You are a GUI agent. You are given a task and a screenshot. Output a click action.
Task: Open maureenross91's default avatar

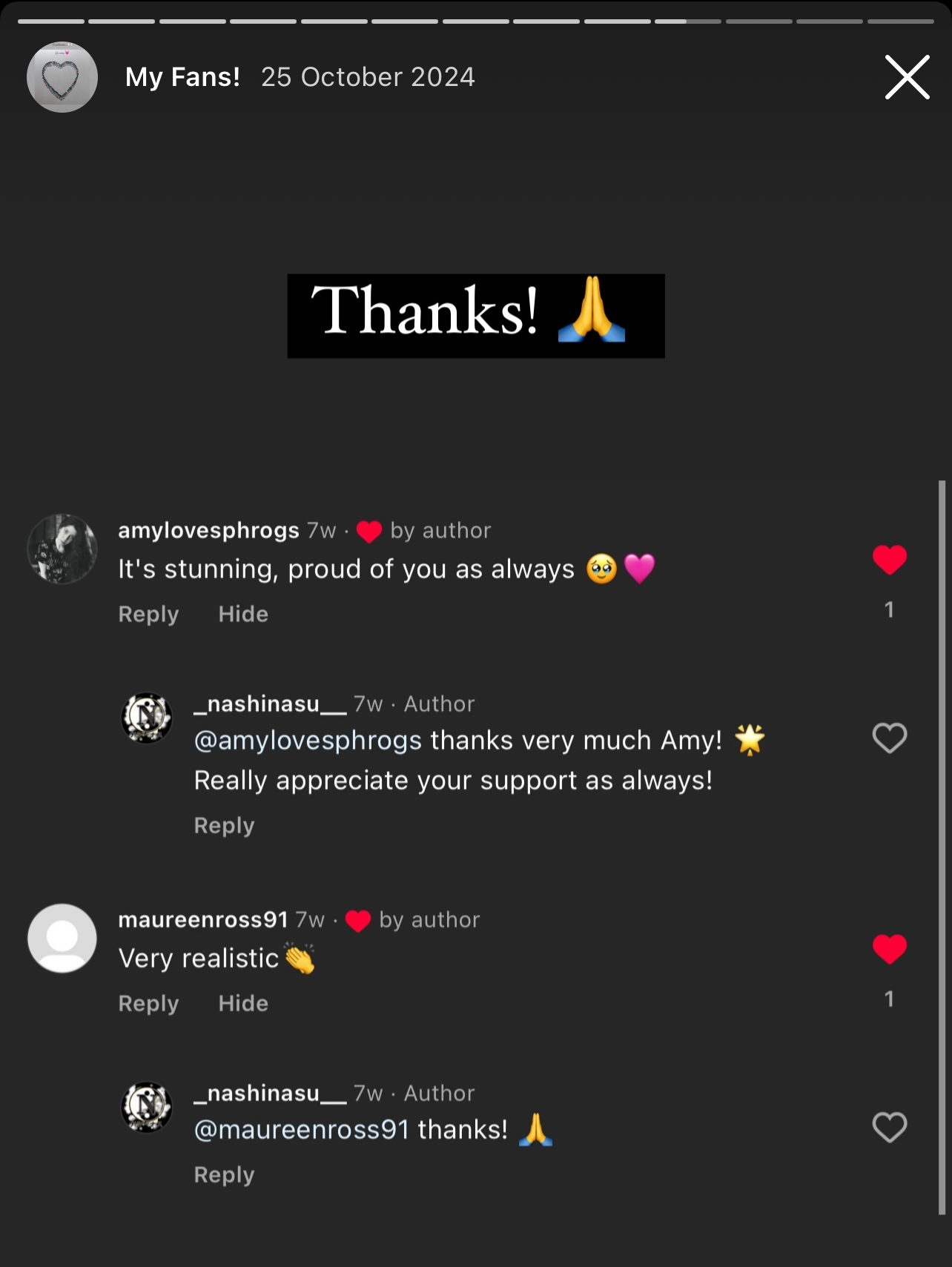[62, 938]
